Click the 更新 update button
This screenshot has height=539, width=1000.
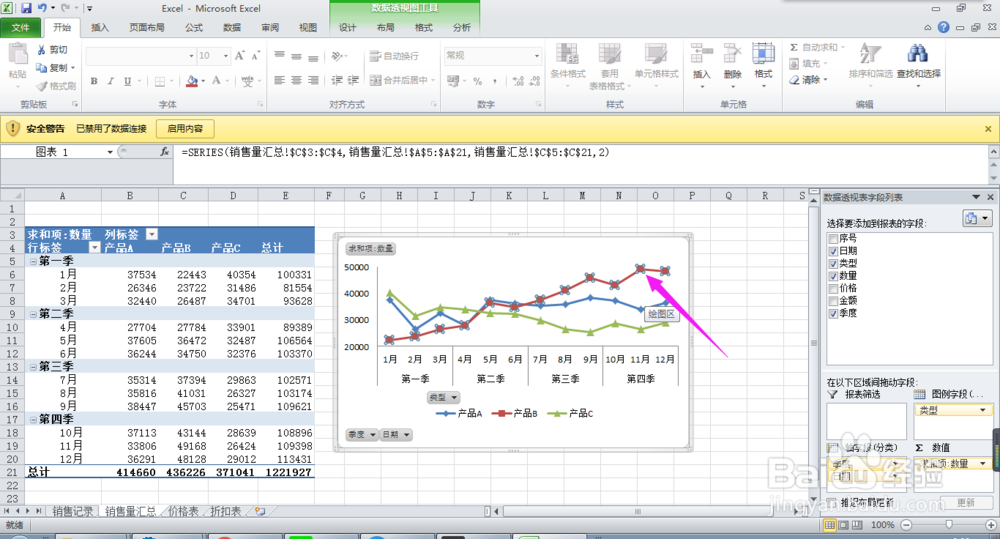tap(965, 503)
